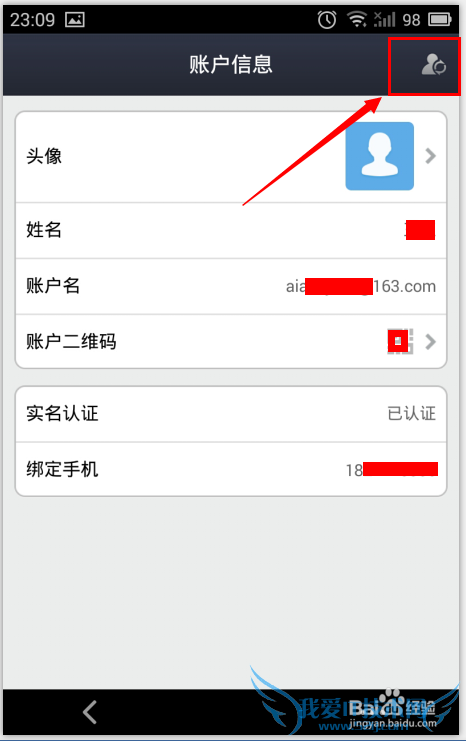The height and width of the screenshot is (741, 466).
Task: Open the 头像 row
Action: point(231,157)
